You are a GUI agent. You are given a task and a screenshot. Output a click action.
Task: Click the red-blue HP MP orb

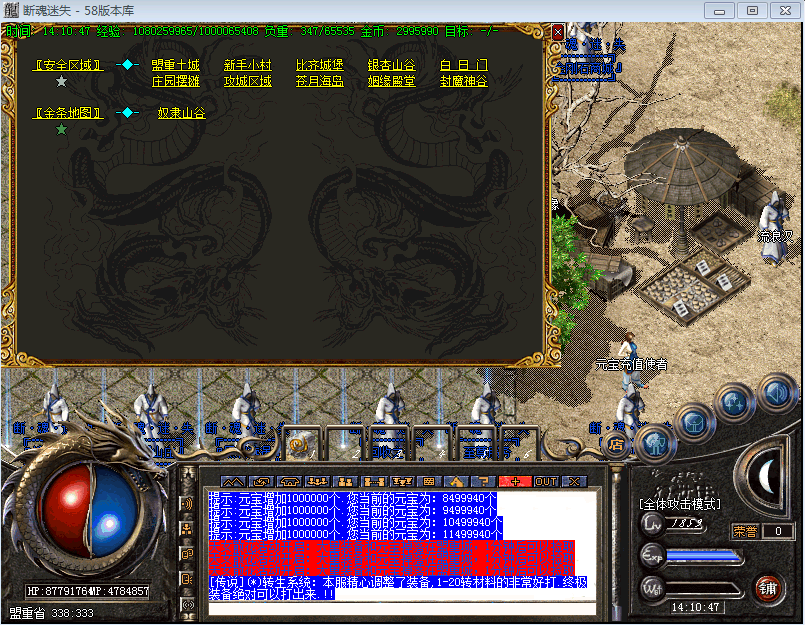pos(91,510)
